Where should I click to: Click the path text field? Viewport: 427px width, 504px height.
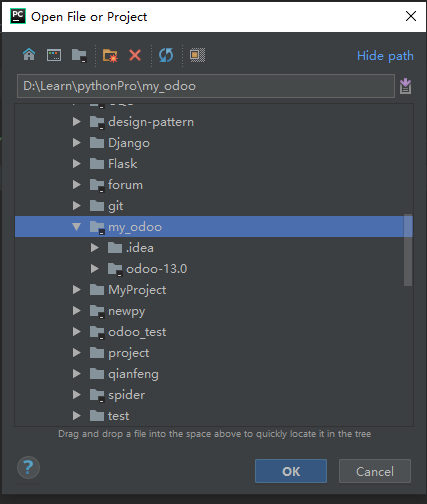click(x=206, y=86)
